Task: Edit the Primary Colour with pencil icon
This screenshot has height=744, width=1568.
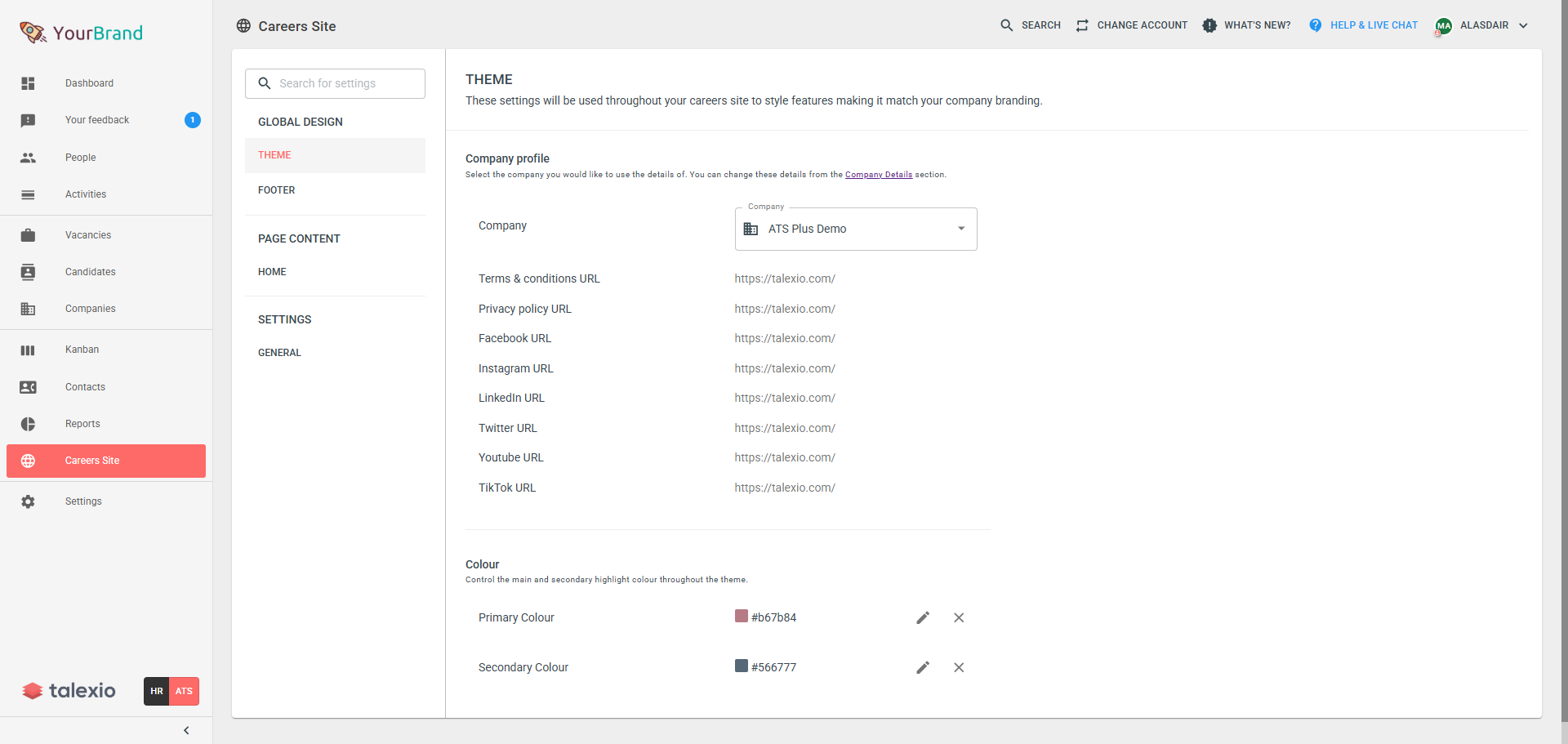Action: click(x=923, y=618)
